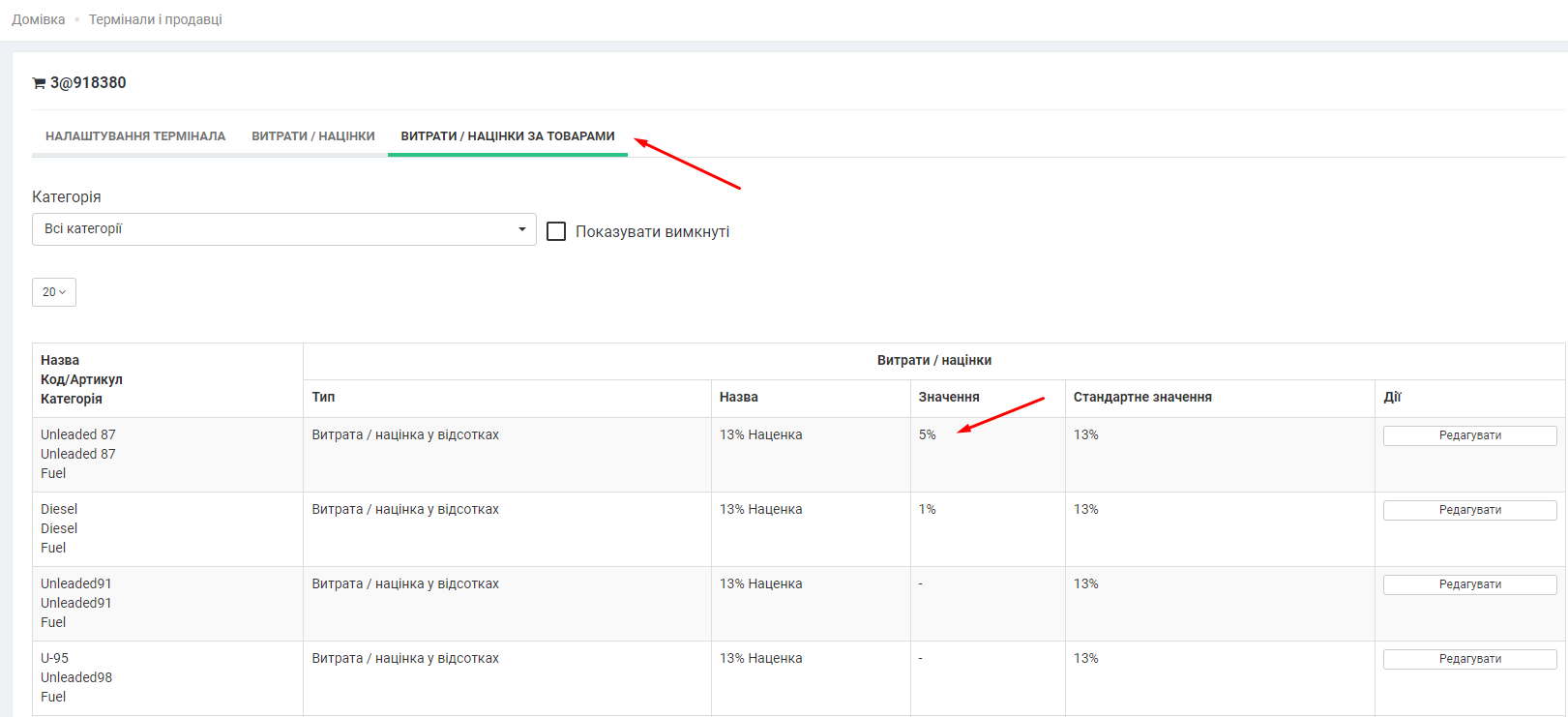
Task: Select the Витрати / Націнки за товарами tab
Action: coord(508,136)
